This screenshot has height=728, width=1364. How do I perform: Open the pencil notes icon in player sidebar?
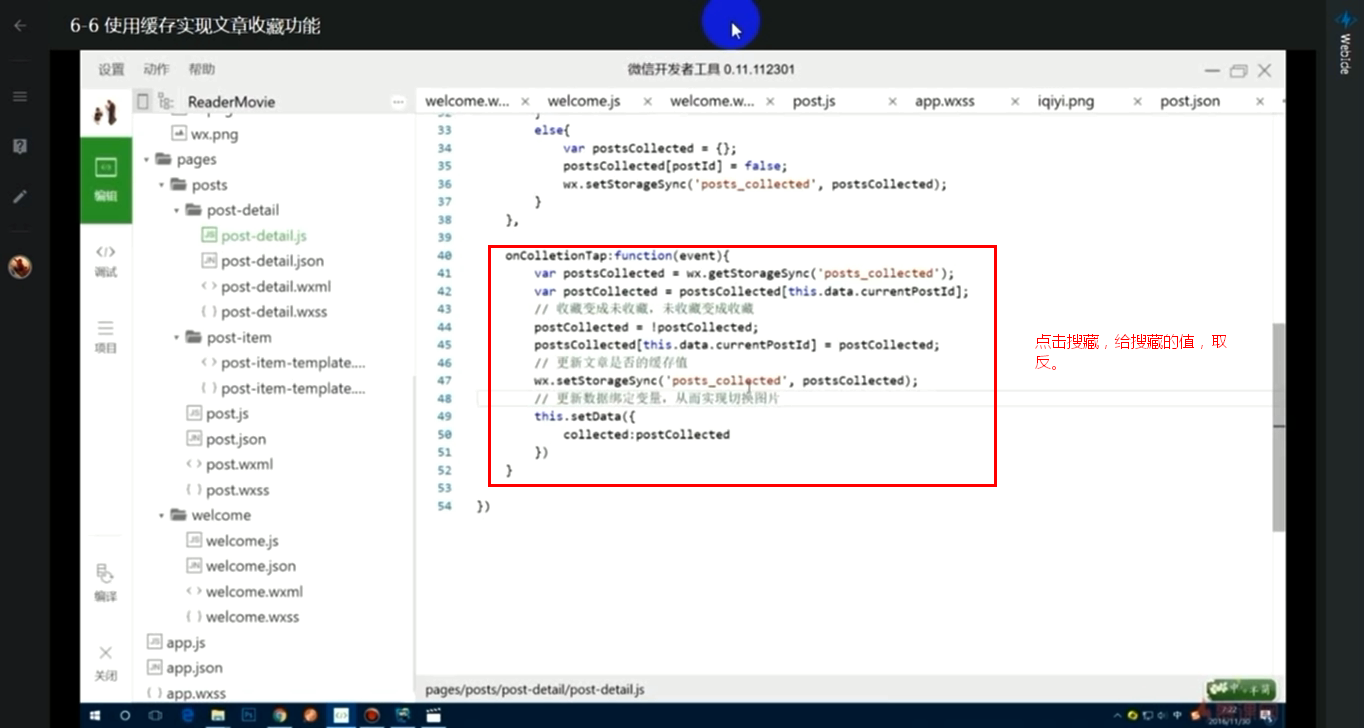(x=20, y=197)
